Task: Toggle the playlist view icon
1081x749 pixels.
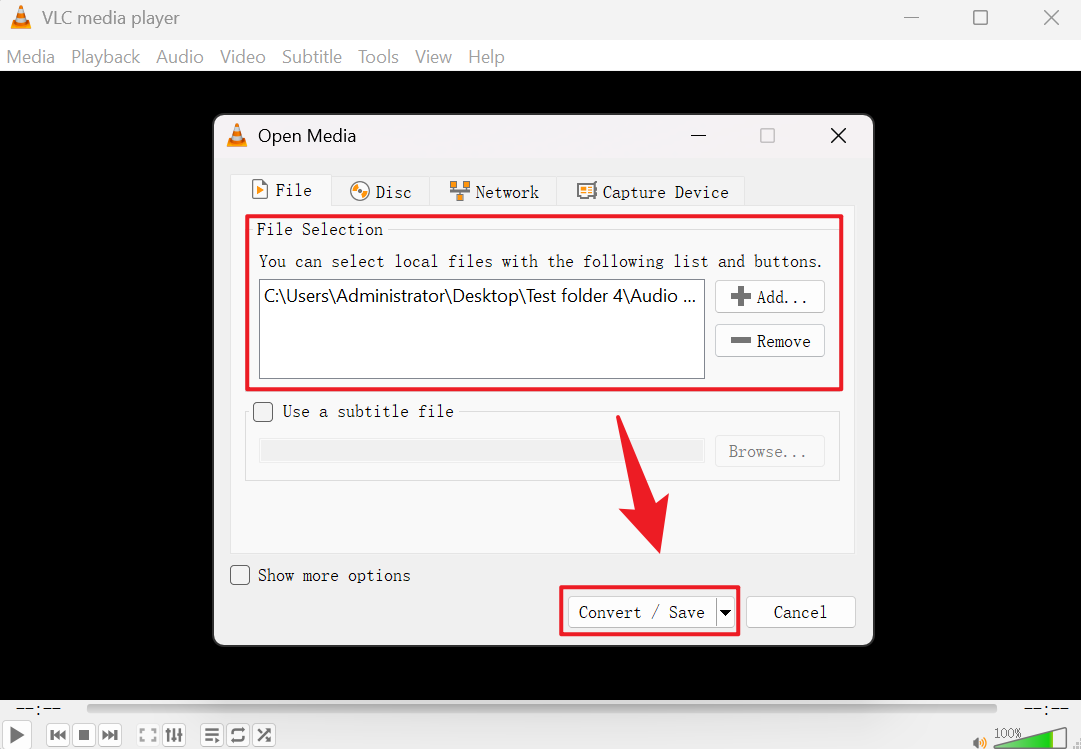Action: coord(212,735)
